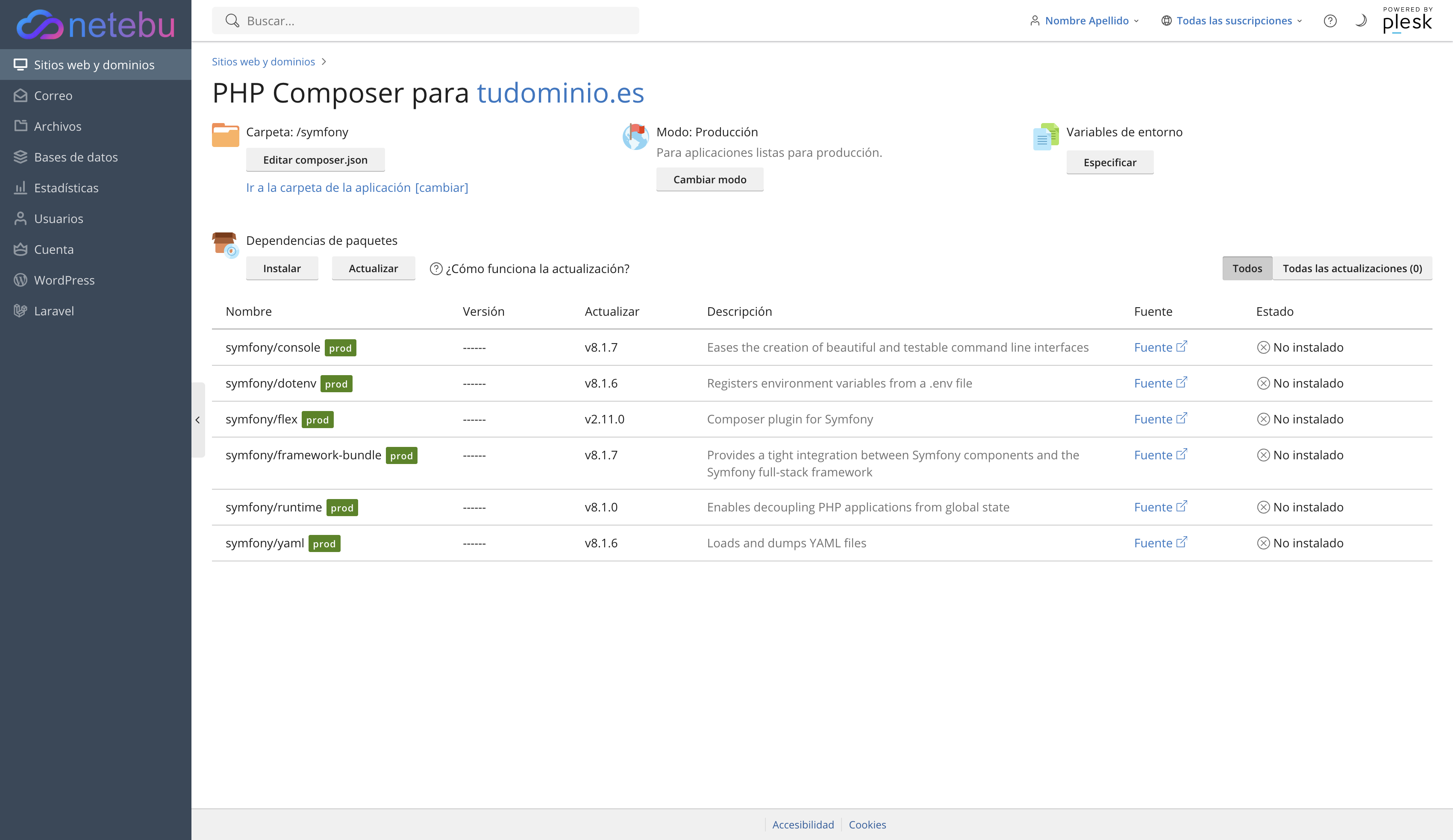Click the Plesk logo
Screen dimensions: 1453x840
tap(1407, 20)
